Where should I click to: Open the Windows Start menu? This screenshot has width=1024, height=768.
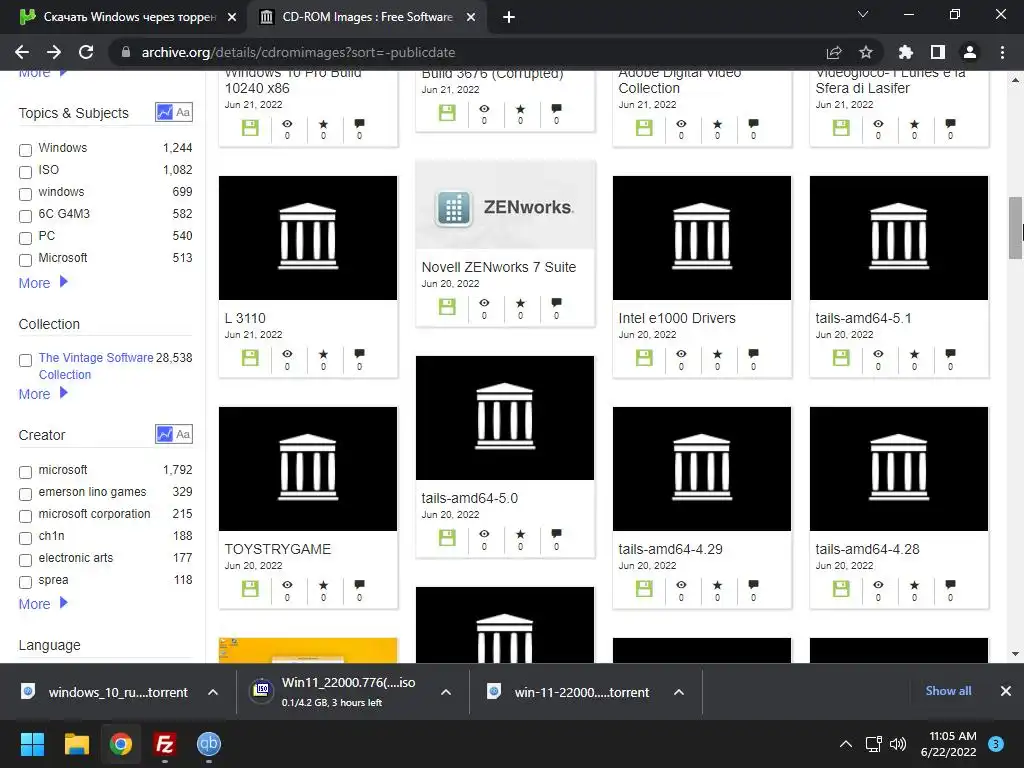point(32,744)
